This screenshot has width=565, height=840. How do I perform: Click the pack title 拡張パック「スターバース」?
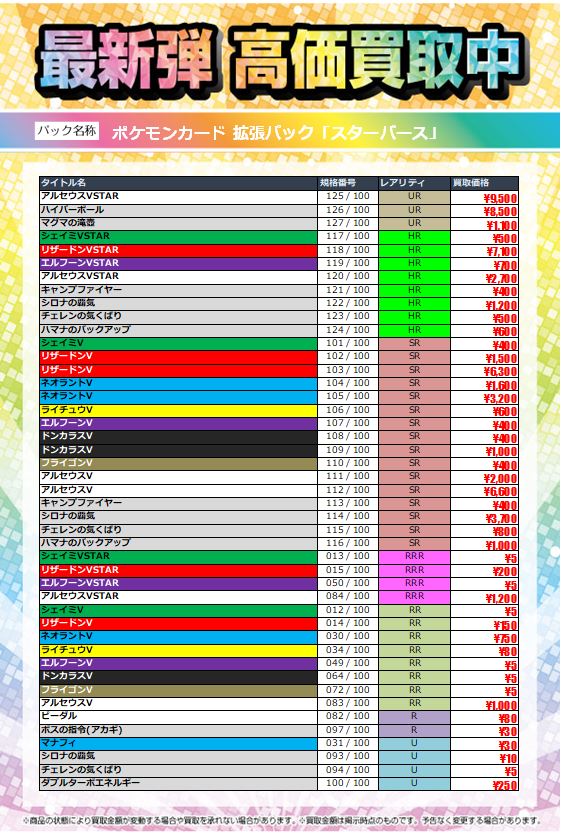(335, 133)
